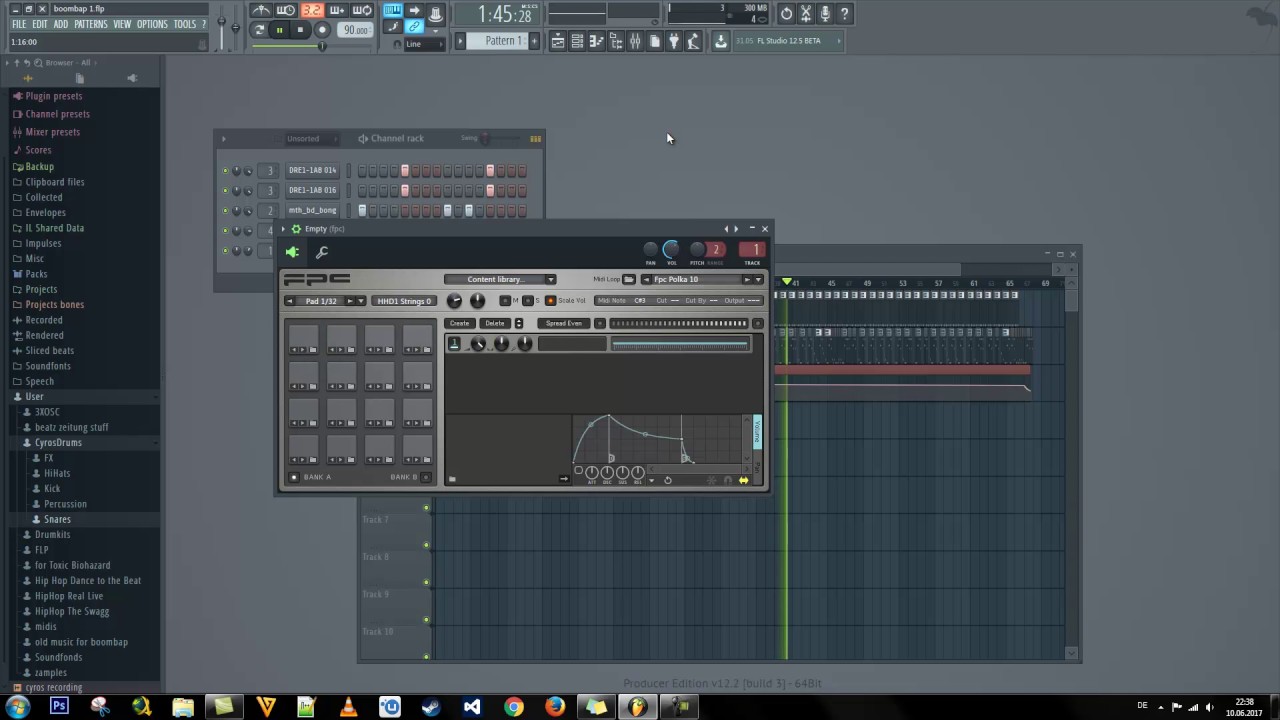Click the mth_bd_bong channel button
This screenshot has width=1280, height=720.
click(x=313, y=210)
